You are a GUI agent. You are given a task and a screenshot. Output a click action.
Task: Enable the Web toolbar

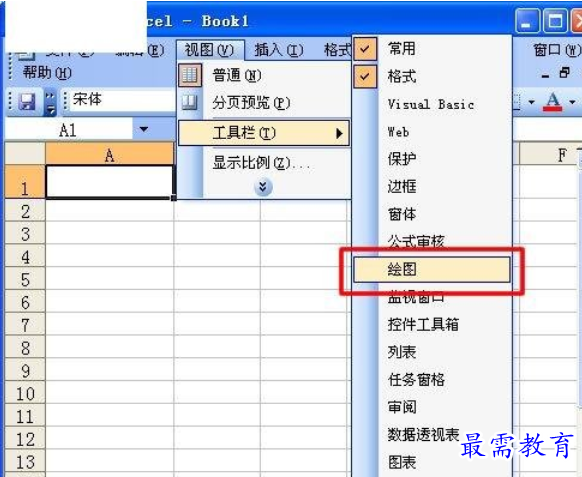(x=432, y=131)
